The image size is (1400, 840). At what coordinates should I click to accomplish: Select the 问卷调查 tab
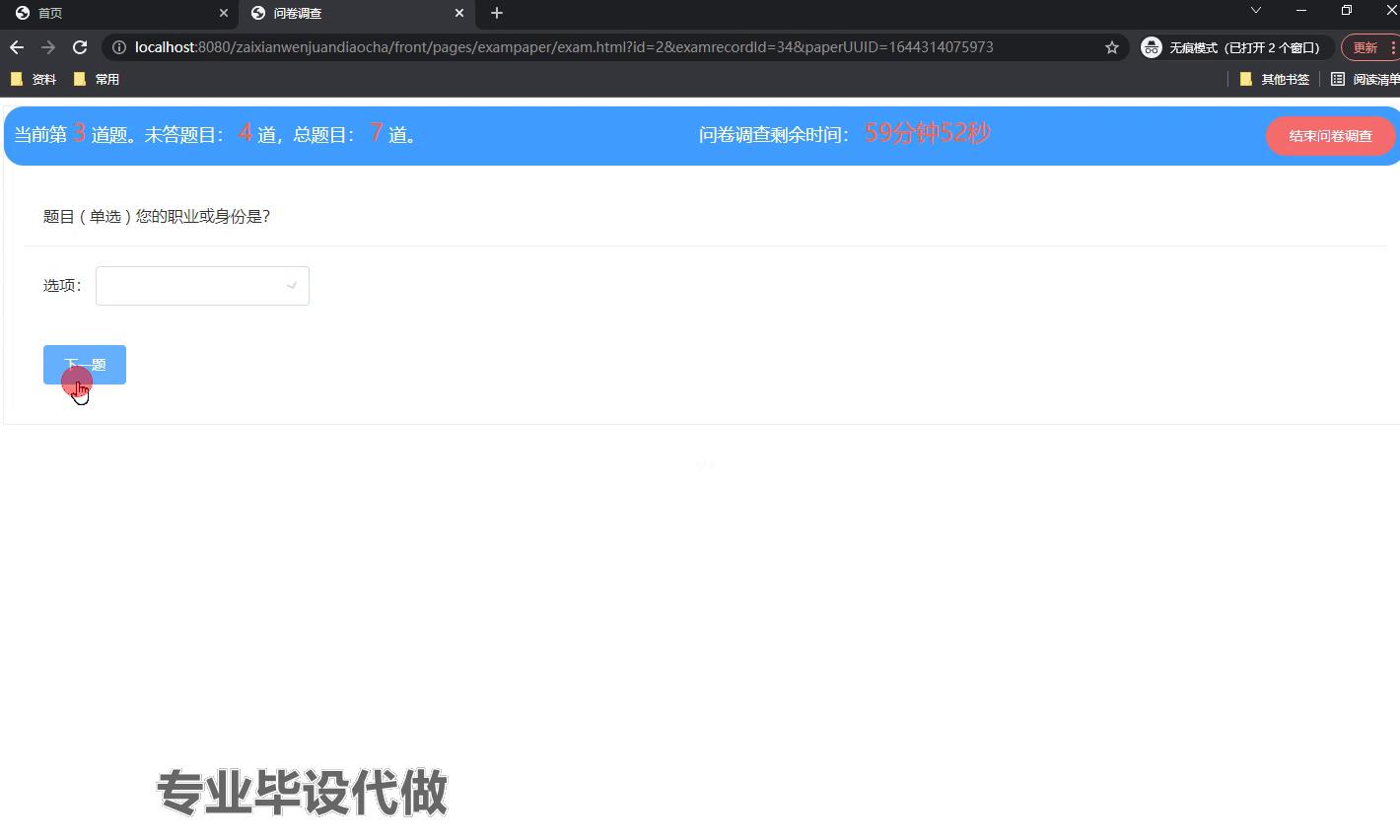pos(345,13)
